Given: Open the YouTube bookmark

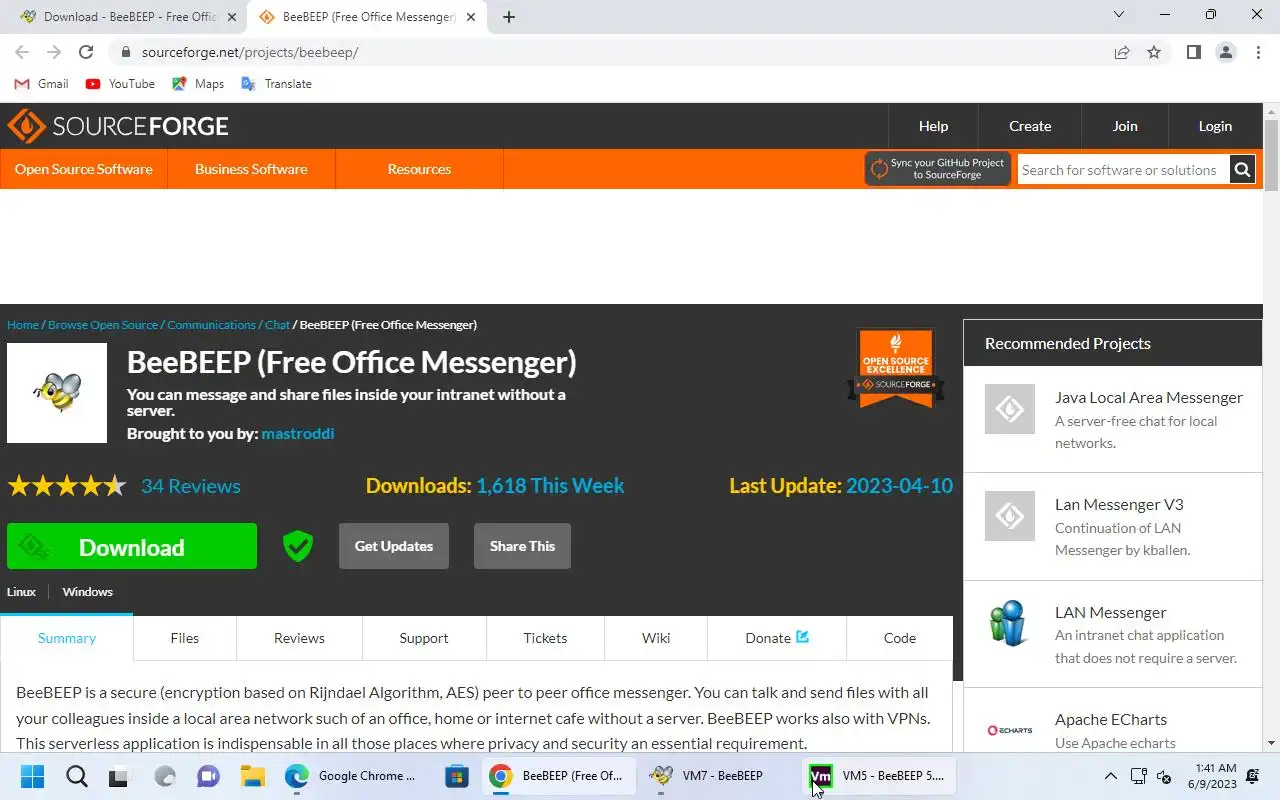Looking at the screenshot, I should [x=120, y=84].
